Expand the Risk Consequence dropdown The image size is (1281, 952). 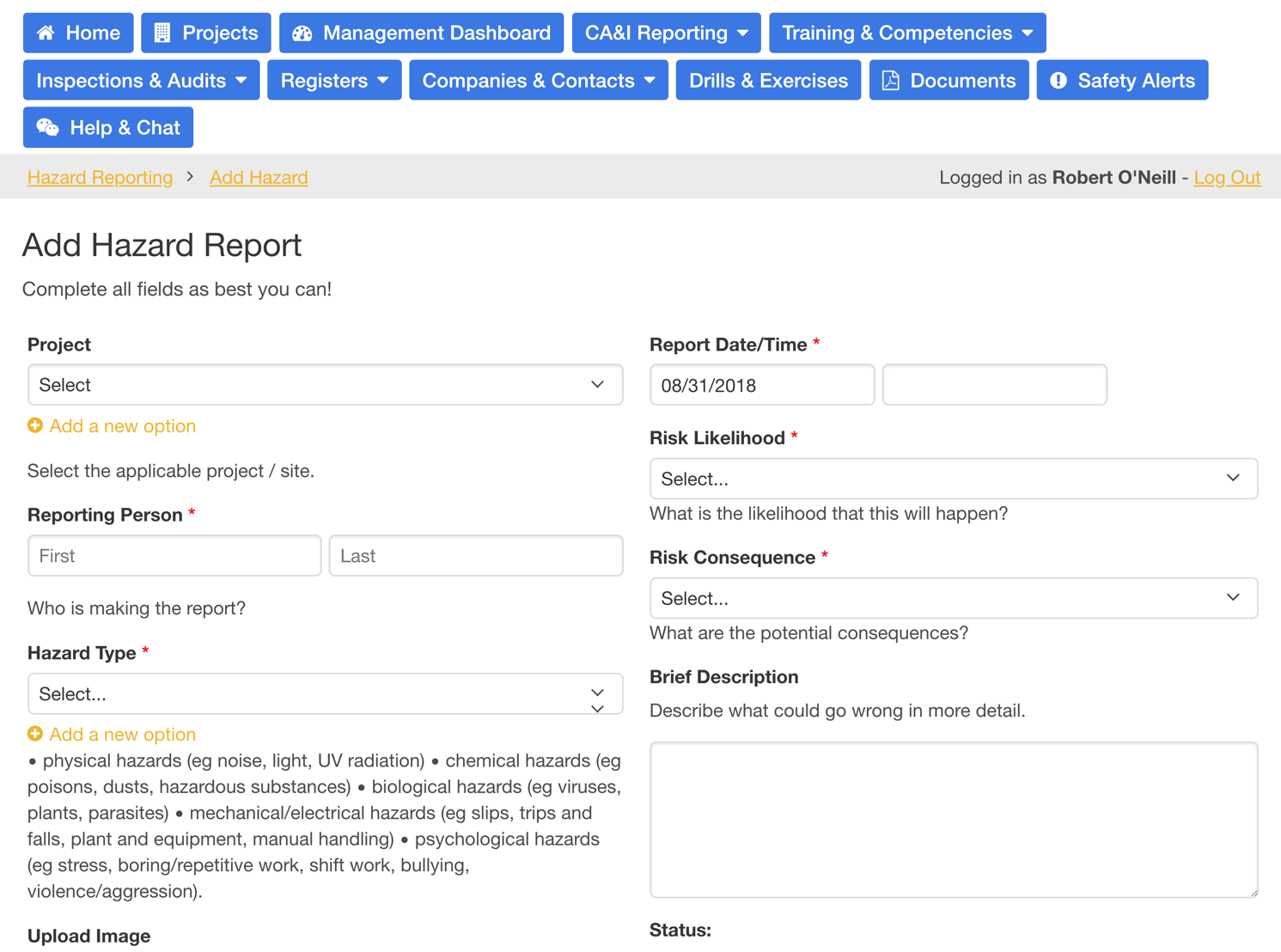point(953,598)
